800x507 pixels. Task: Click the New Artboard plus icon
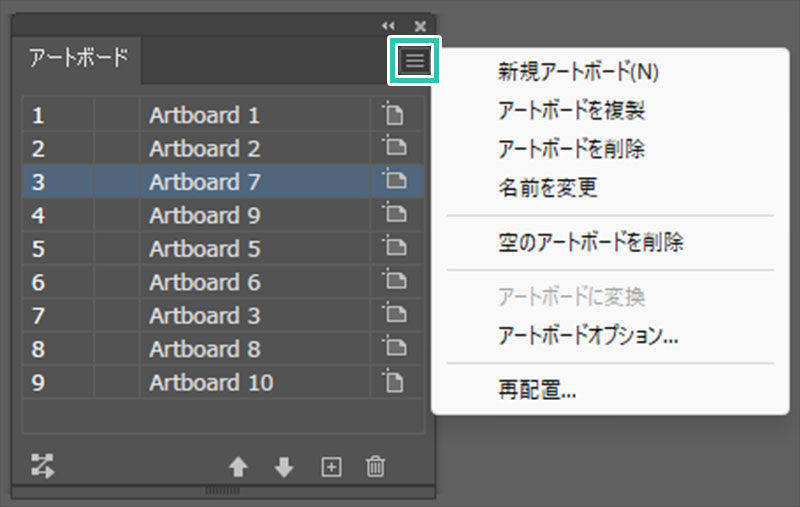click(x=331, y=466)
